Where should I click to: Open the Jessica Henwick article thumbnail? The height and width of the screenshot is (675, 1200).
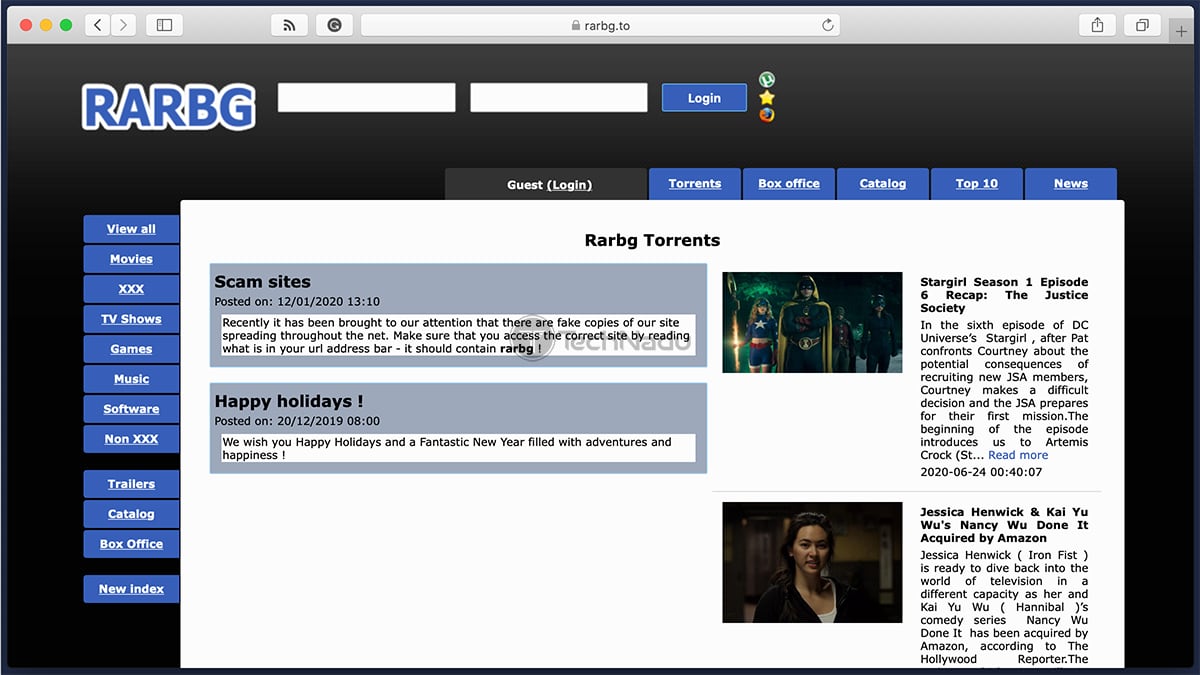[x=812, y=563]
